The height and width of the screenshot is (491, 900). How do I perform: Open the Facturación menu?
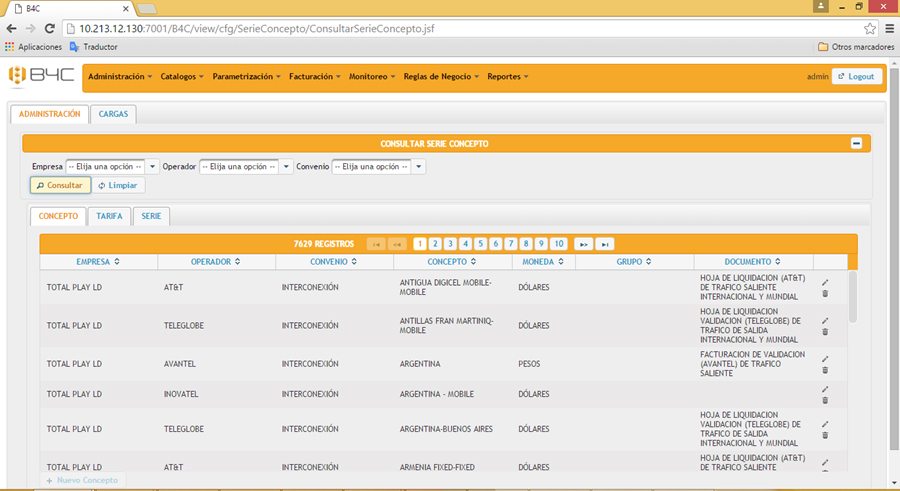[x=314, y=77]
